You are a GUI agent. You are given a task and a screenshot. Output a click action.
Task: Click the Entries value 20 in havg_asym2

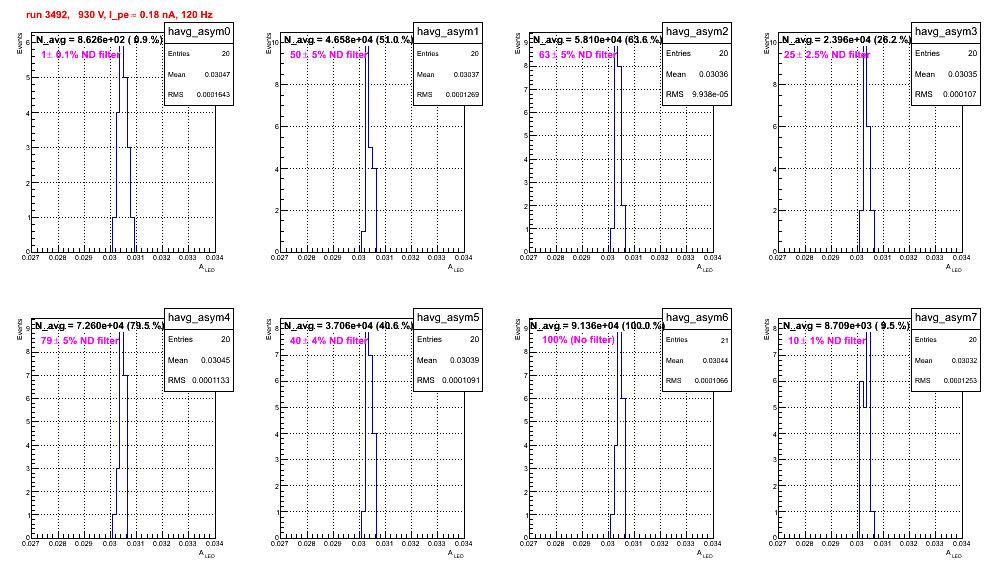723,53
